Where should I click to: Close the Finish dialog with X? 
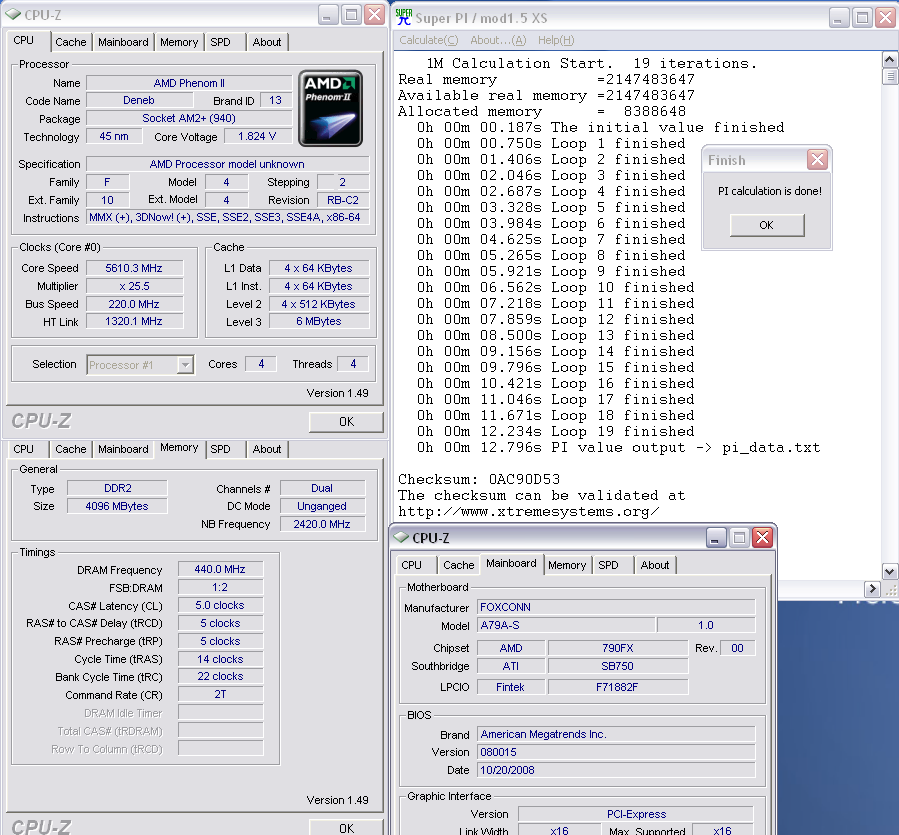[x=817, y=159]
